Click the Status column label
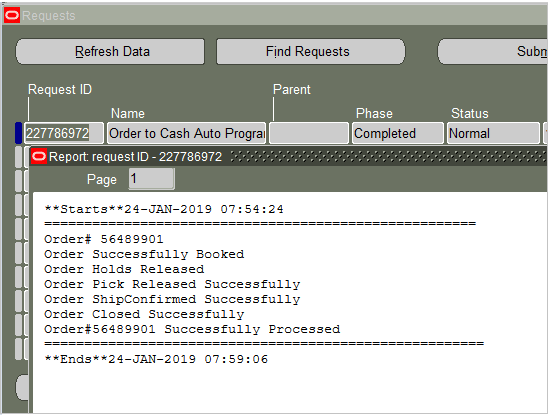Screen dimensions: 550x415 point(470,113)
